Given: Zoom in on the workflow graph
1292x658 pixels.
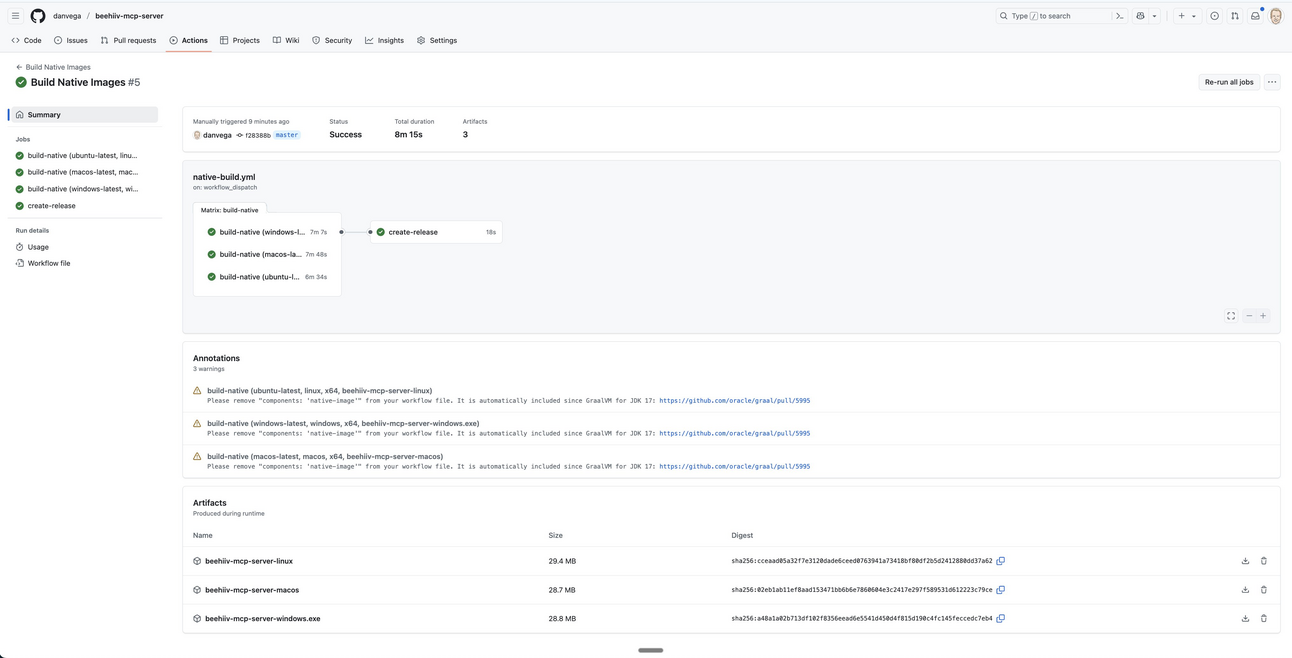Looking at the screenshot, I should [1263, 316].
